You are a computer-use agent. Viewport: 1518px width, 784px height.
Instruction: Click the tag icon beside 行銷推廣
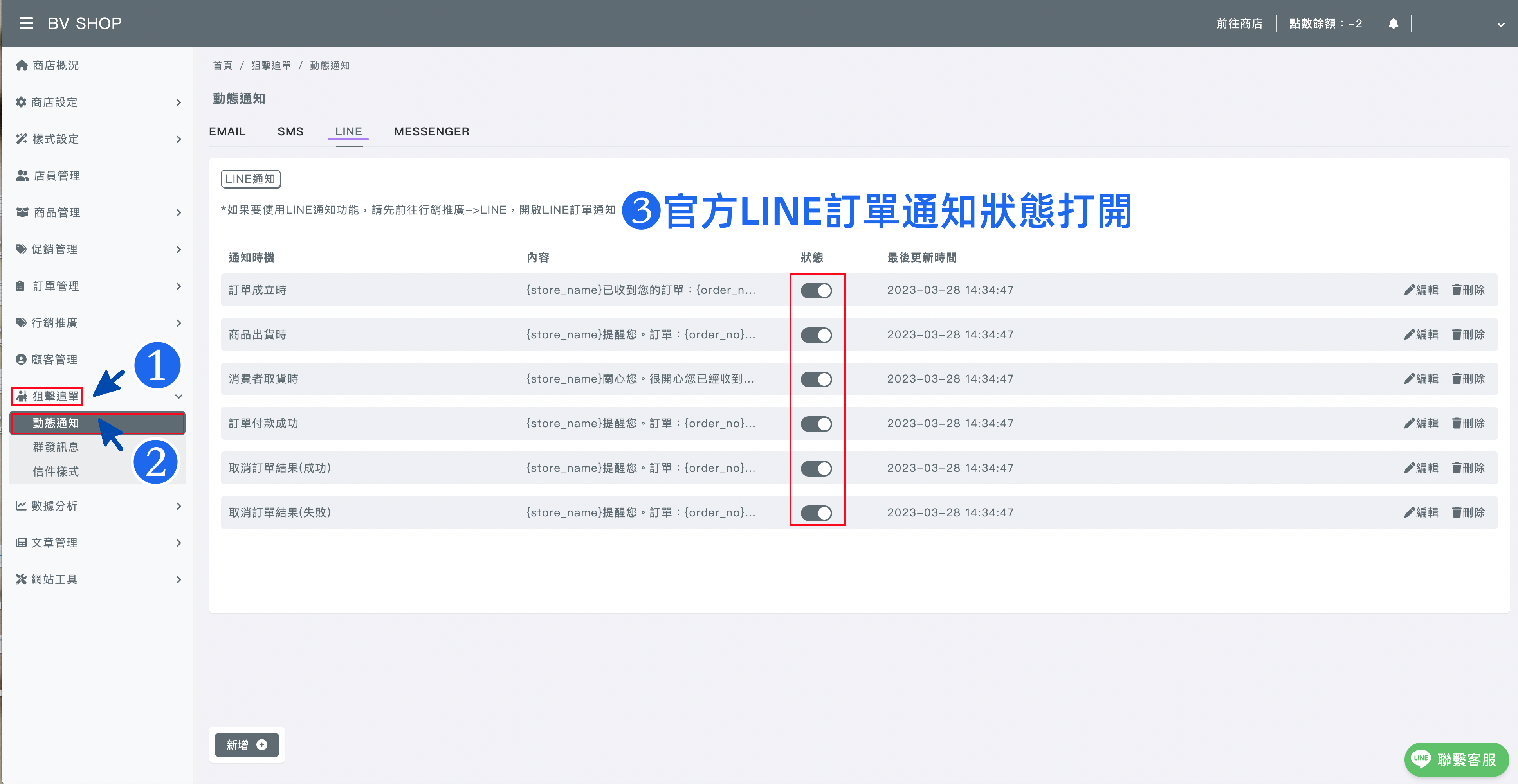click(21, 323)
